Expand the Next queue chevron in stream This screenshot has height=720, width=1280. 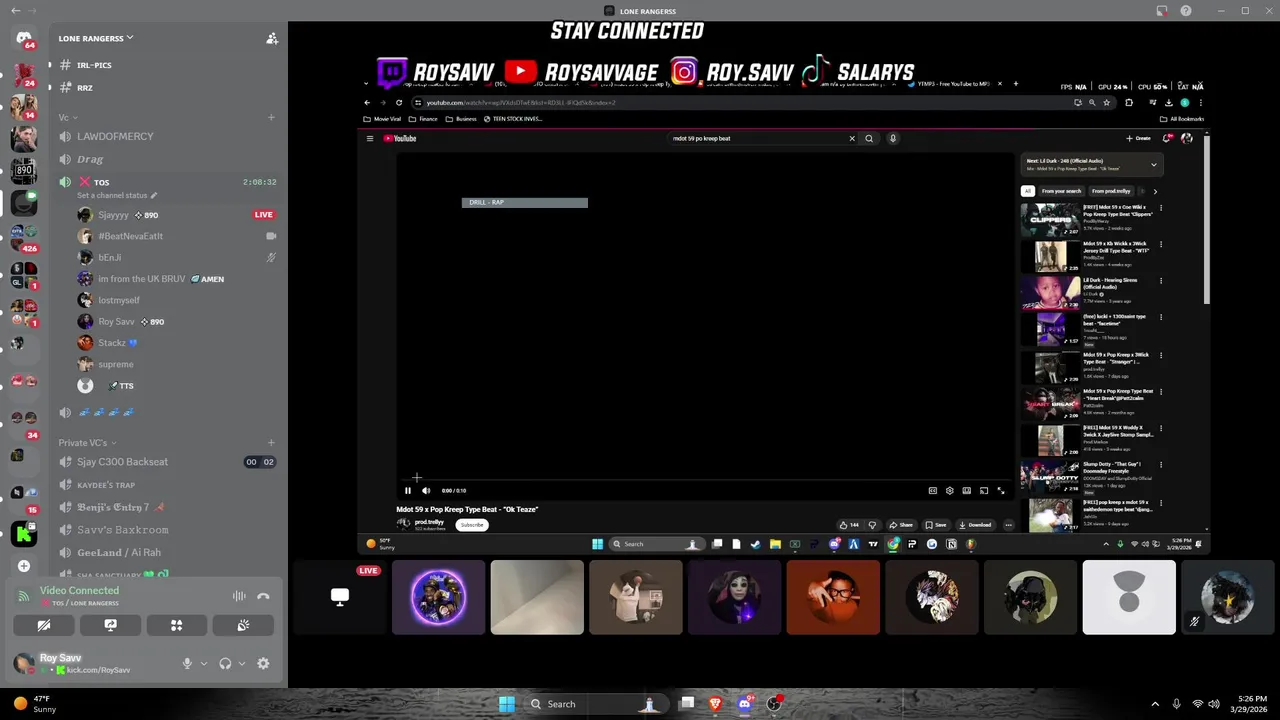point(1153,165)
